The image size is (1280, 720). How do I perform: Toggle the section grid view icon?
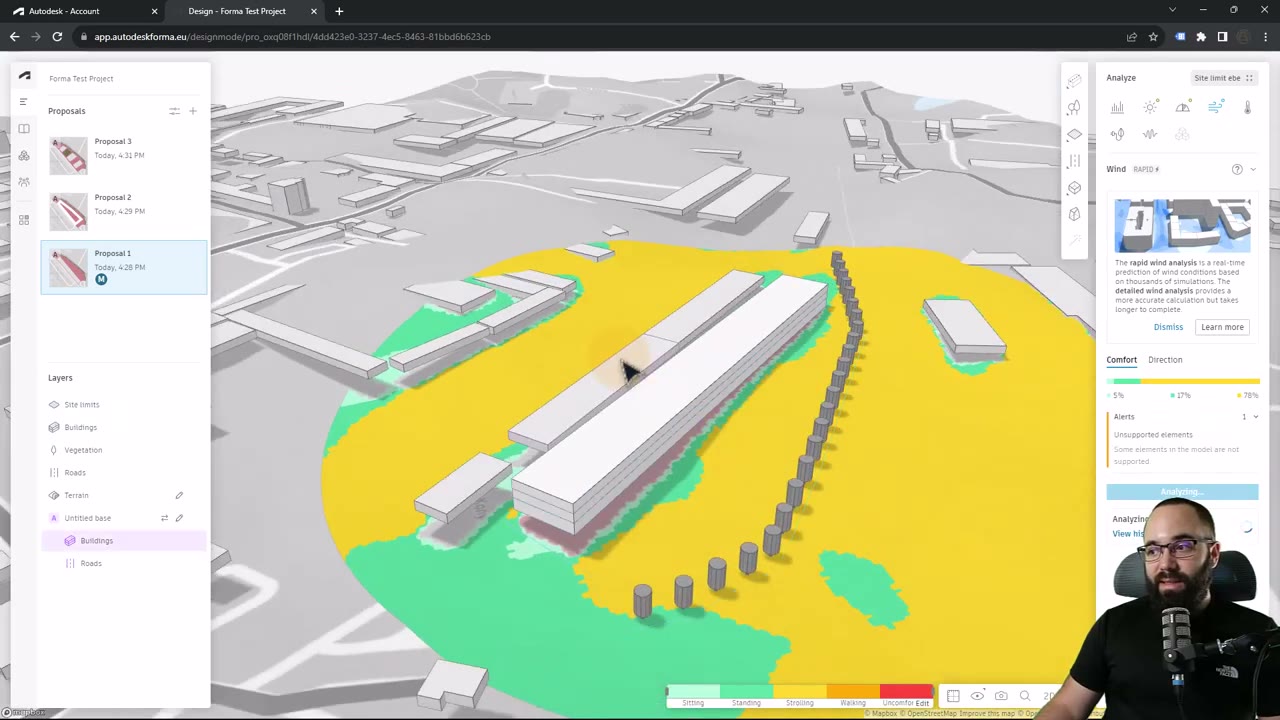(x=953, y=696)
